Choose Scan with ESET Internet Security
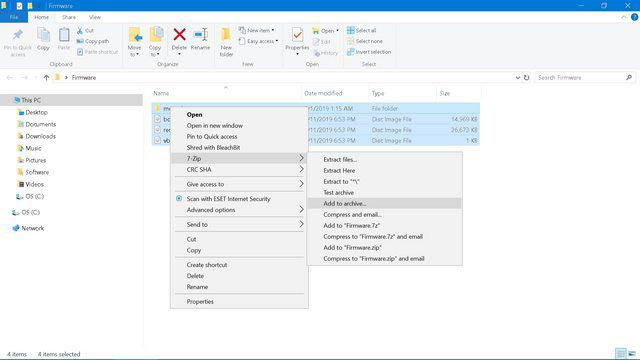640x360 pixels. click(239, 199)
